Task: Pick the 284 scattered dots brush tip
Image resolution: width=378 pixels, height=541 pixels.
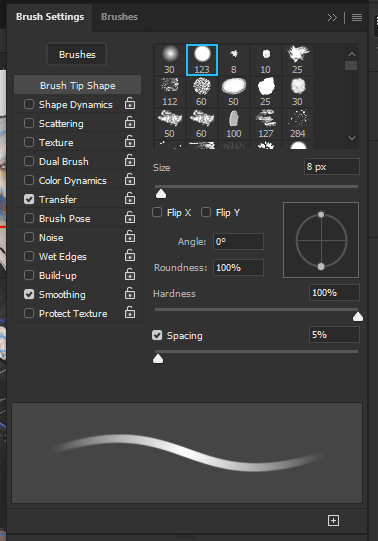Action: coord(298,124)
